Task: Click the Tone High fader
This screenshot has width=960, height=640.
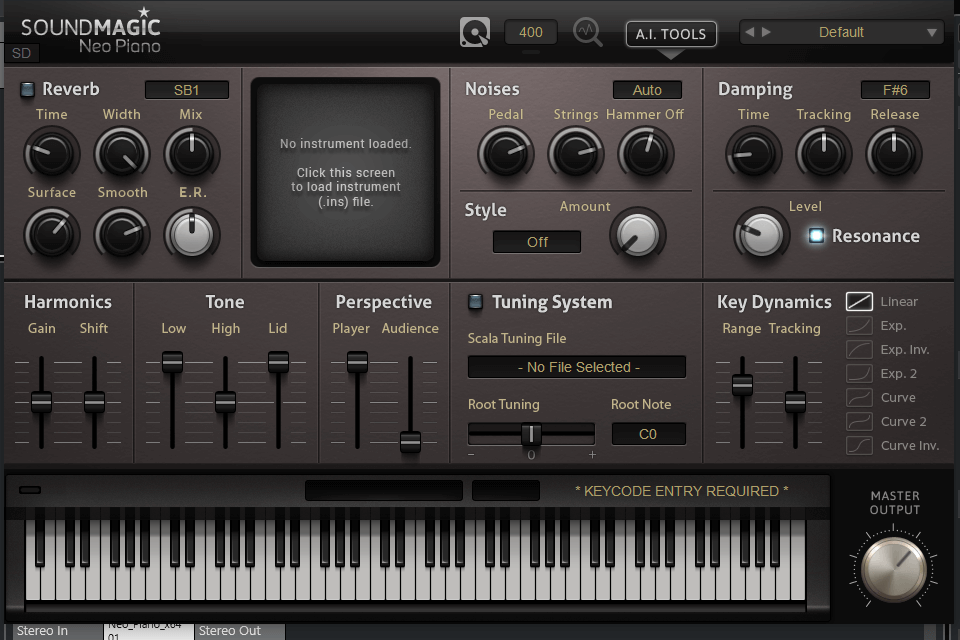Action: pos(225,402)
